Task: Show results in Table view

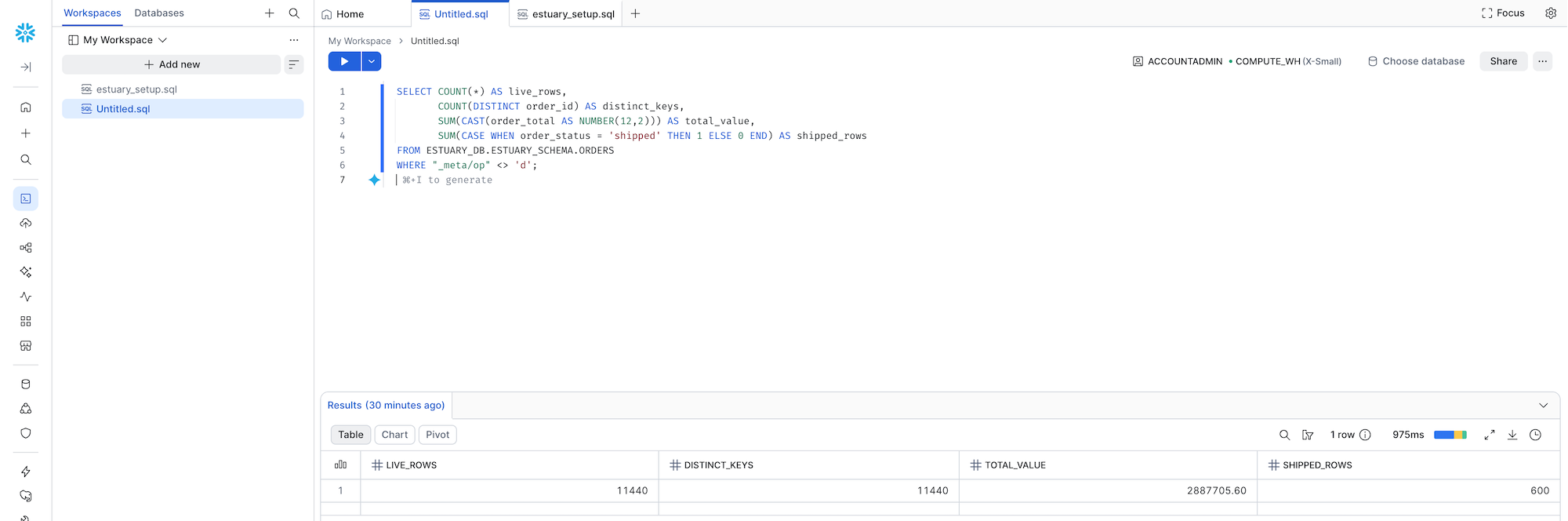Action: pyautogui.click(x=350, y=435)
